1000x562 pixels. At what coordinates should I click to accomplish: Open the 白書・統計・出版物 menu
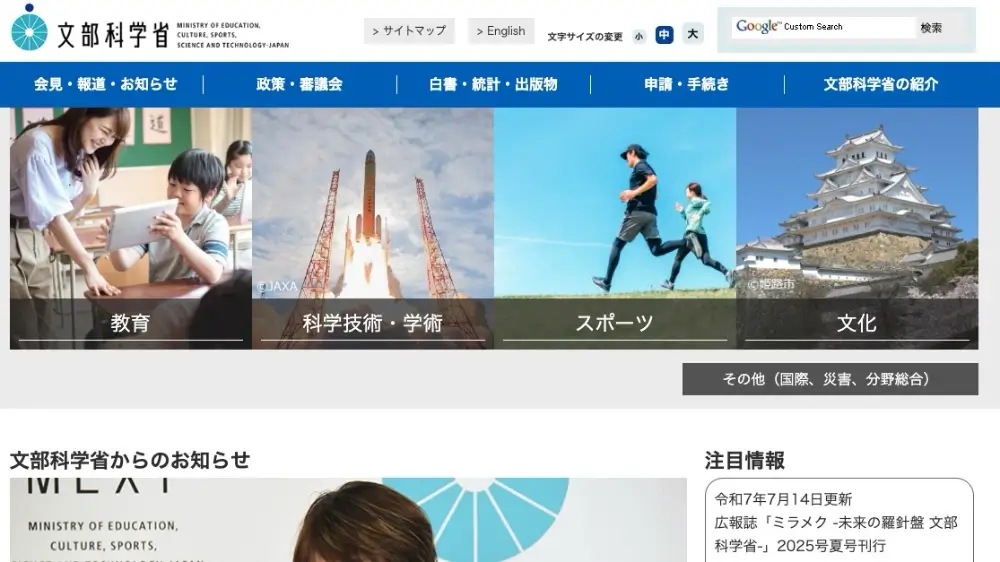(493, 84)
